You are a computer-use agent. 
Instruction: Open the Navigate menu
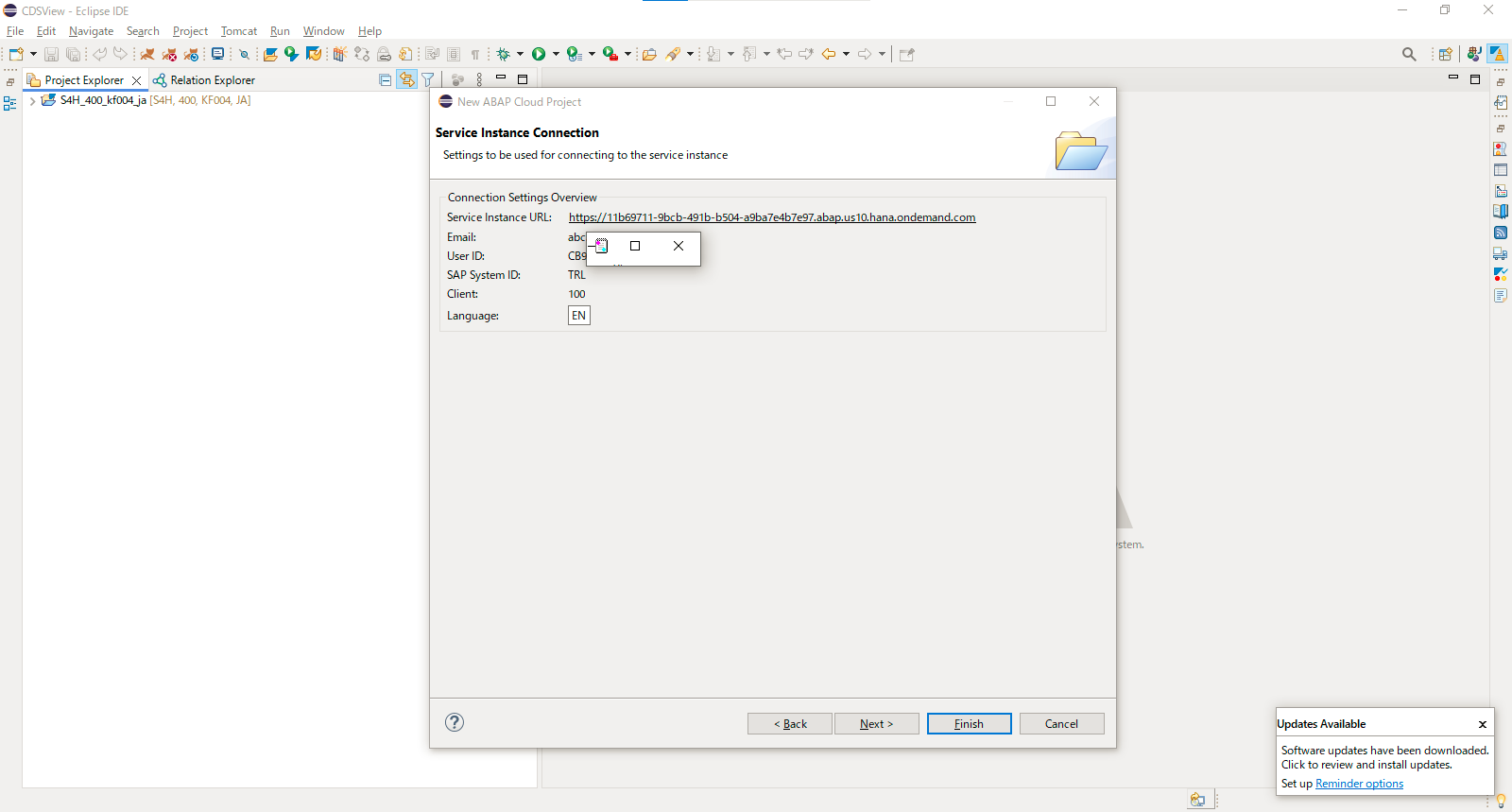[x=91, y=31]
